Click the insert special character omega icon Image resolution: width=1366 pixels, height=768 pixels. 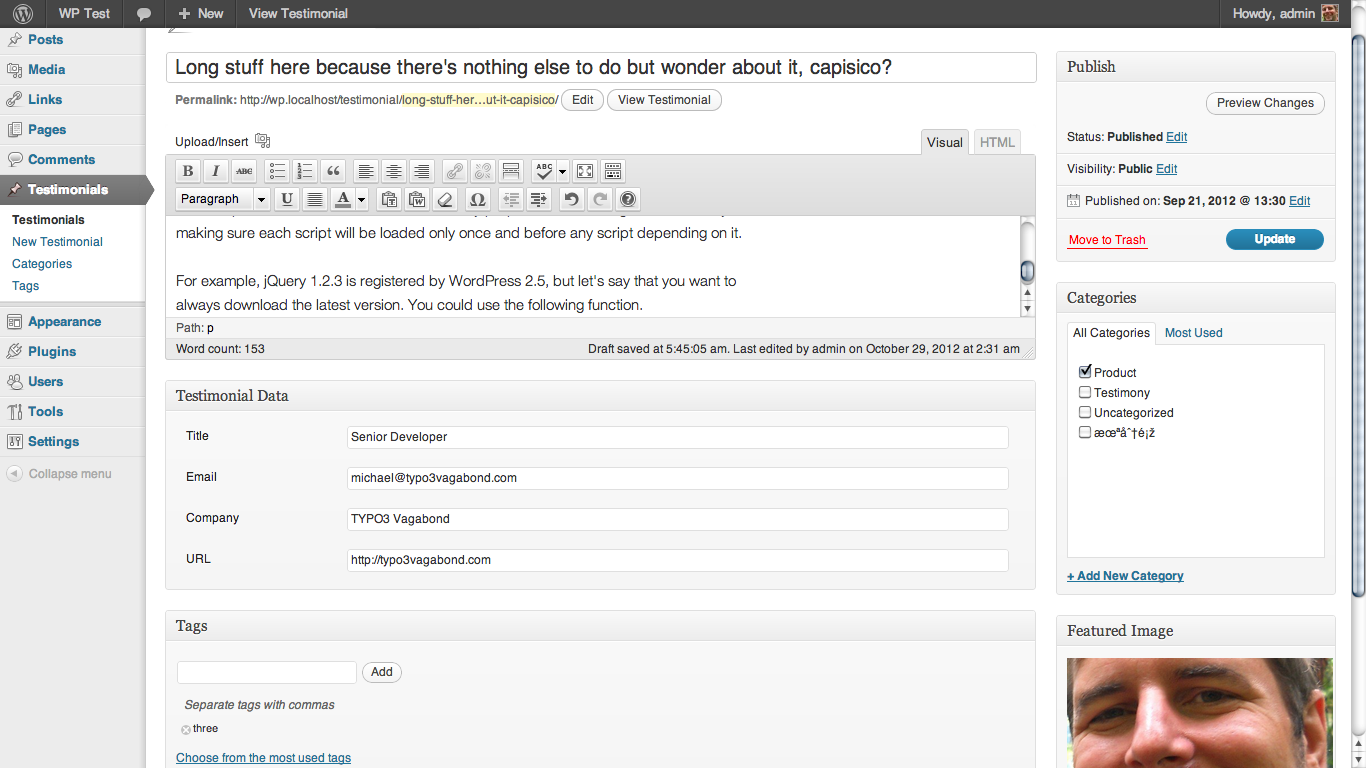(x=477, y=199)
